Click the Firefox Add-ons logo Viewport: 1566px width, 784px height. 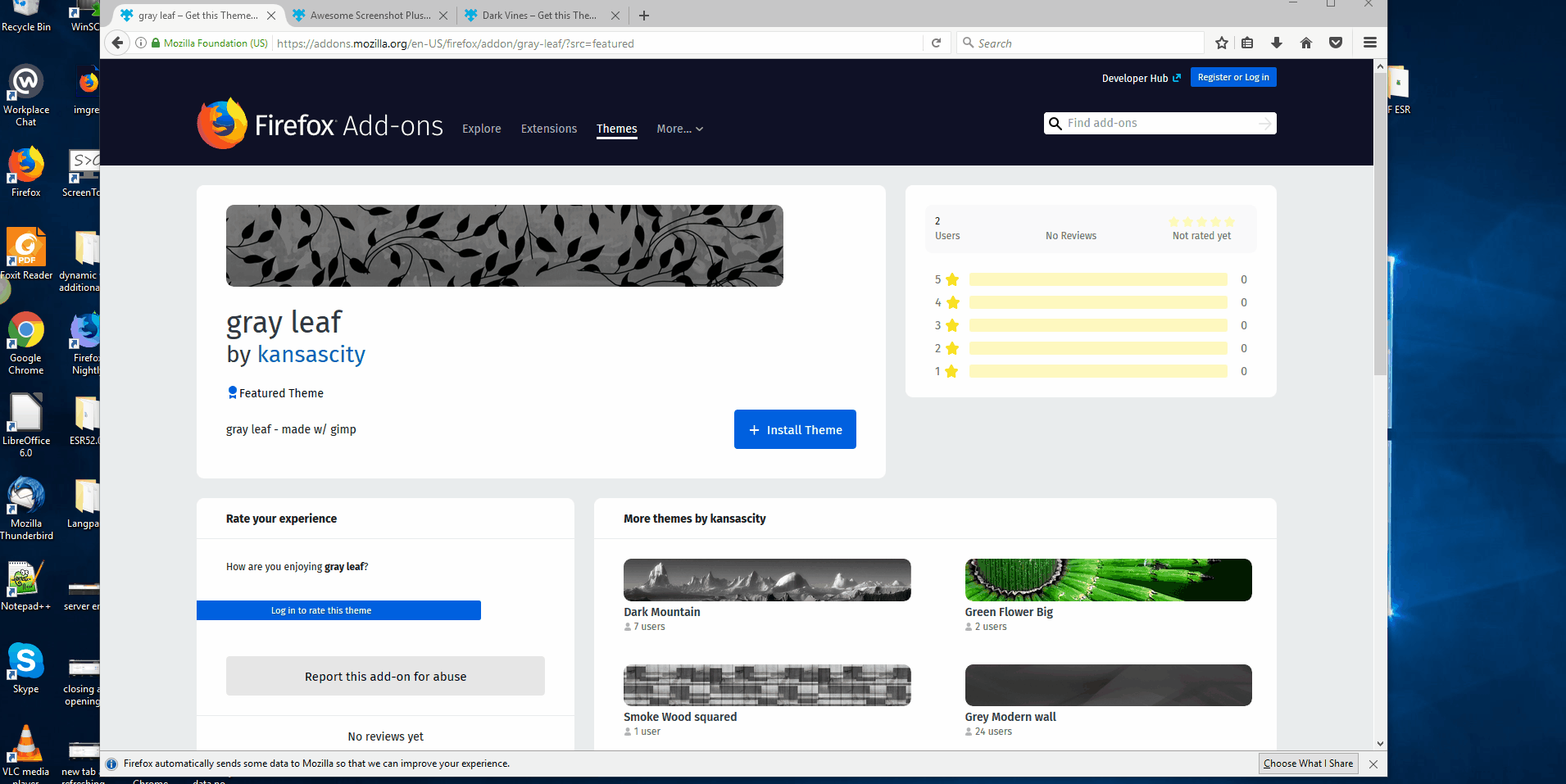pos(320,124)
